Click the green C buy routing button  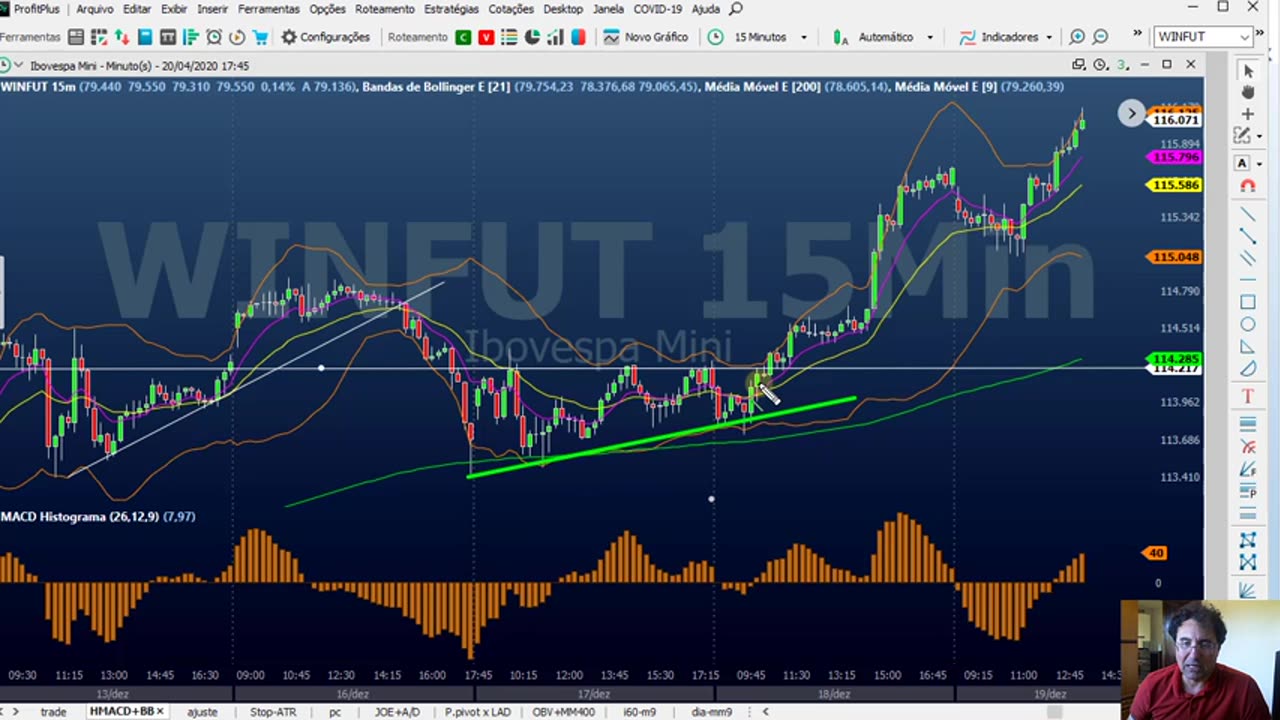(x=463, y=37)
